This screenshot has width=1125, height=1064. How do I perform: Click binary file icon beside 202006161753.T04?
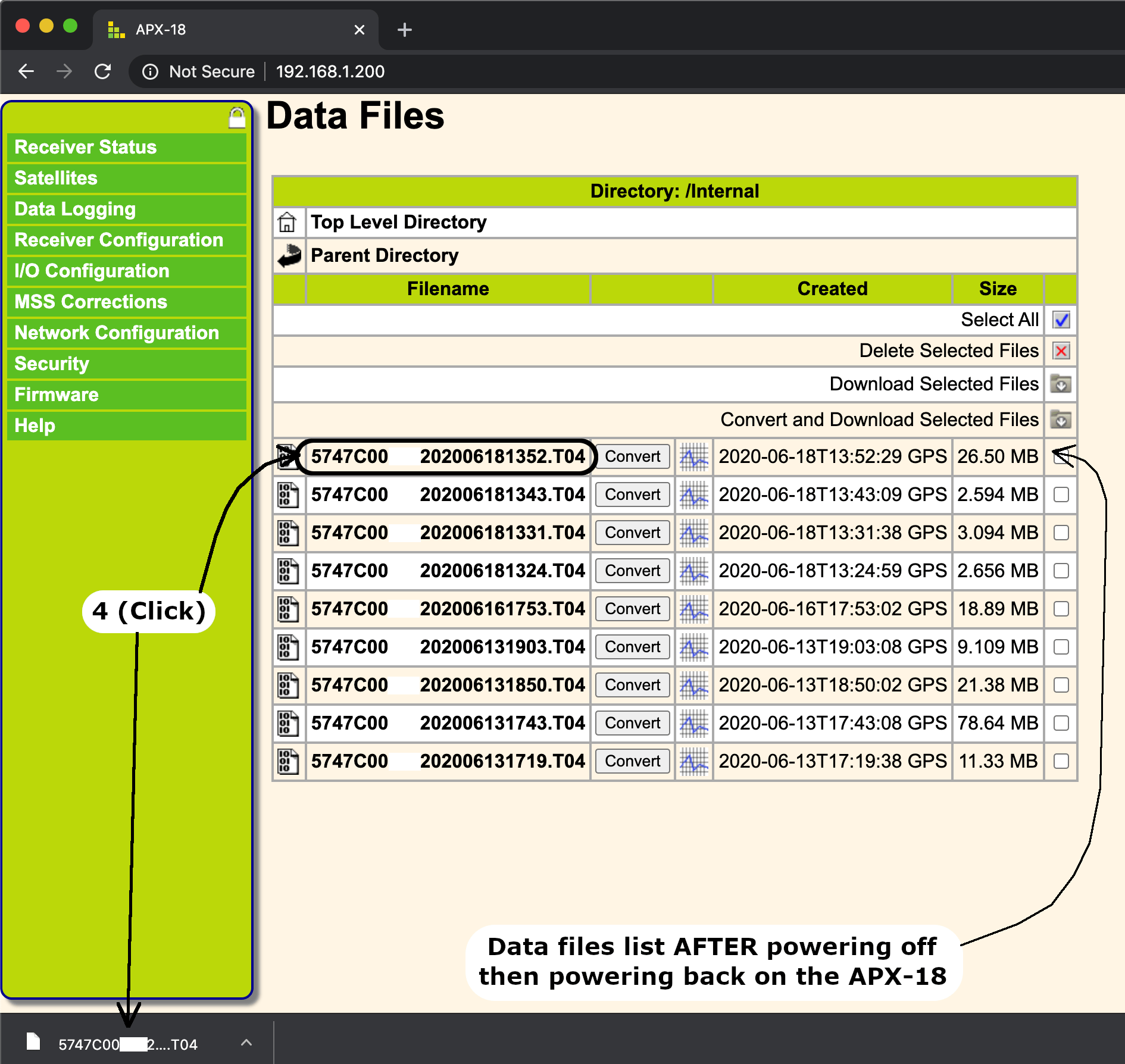pos(288,609)
